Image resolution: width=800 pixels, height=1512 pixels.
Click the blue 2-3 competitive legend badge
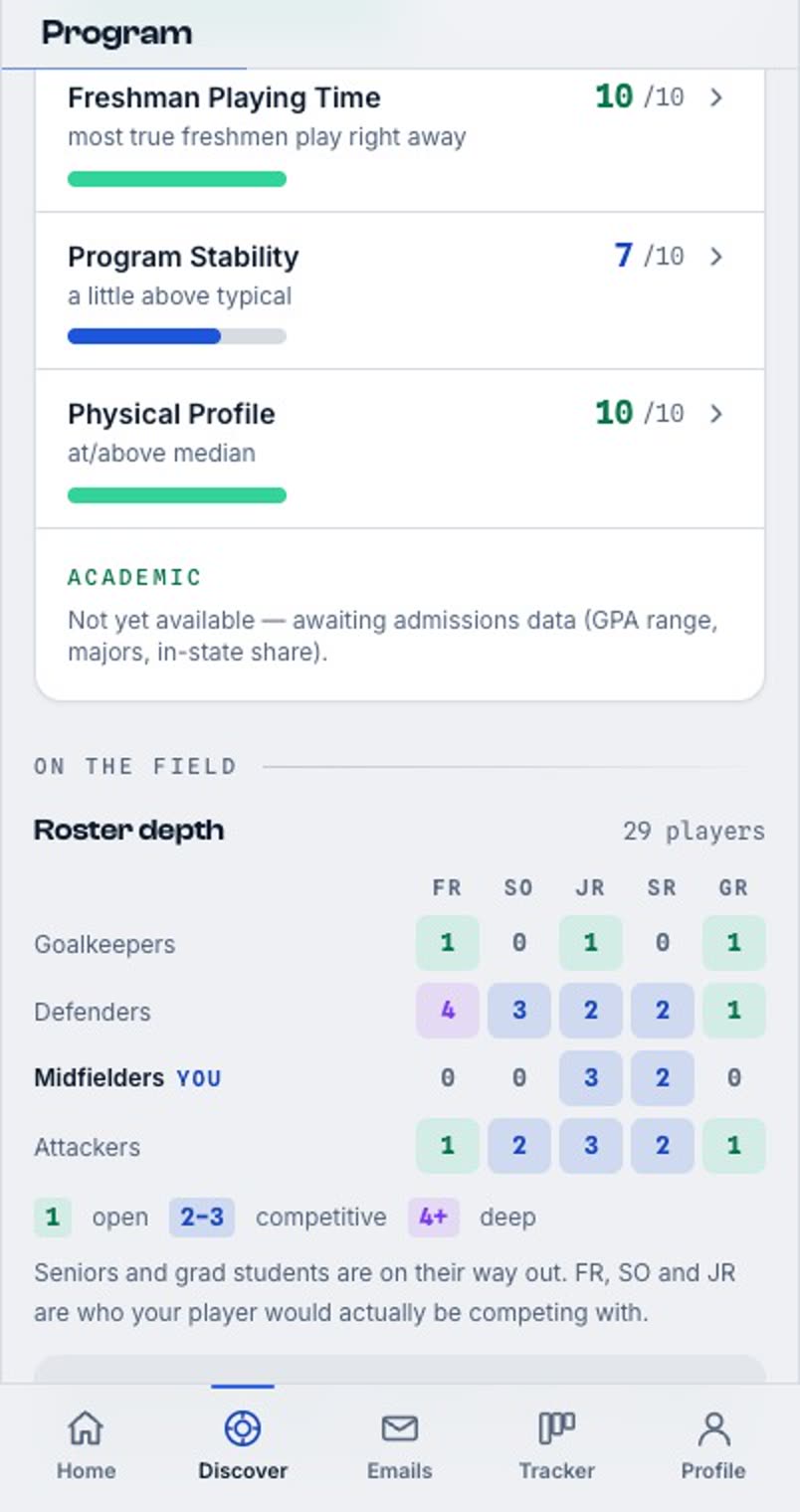201,1218
